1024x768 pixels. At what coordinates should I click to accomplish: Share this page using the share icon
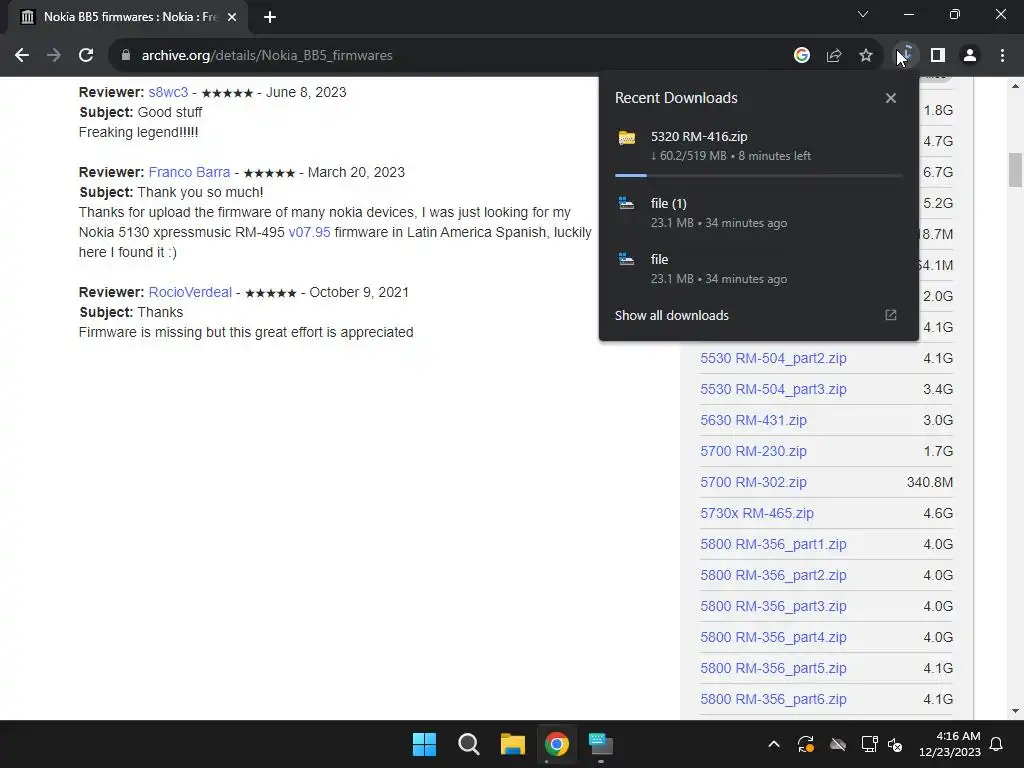(x=833, y=56)
